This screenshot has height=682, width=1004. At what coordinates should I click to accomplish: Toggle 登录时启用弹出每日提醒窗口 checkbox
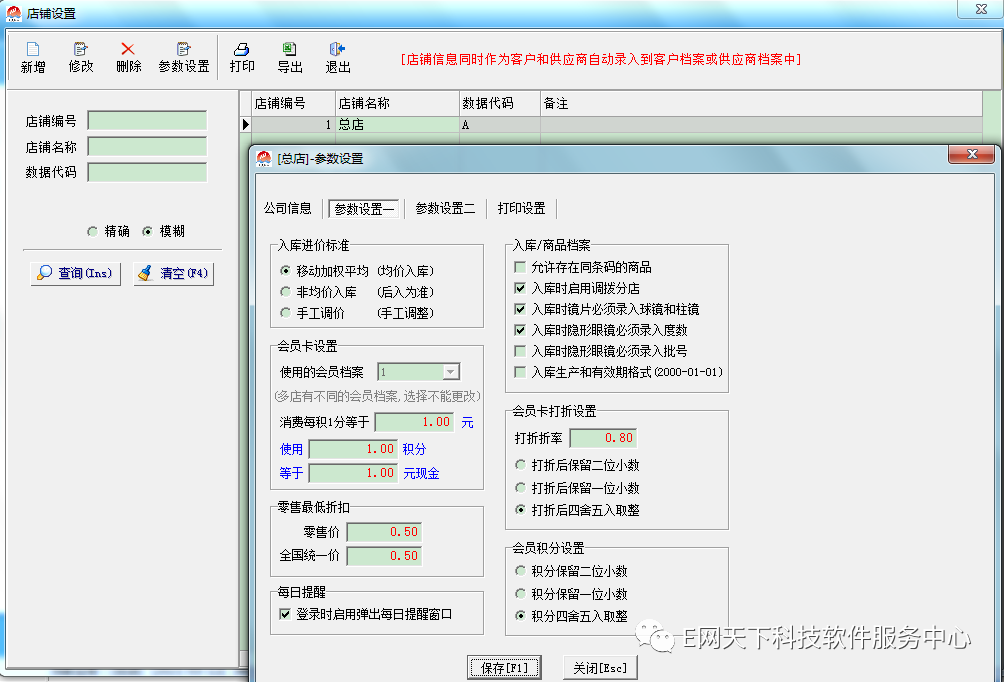[x=286, y=614]
